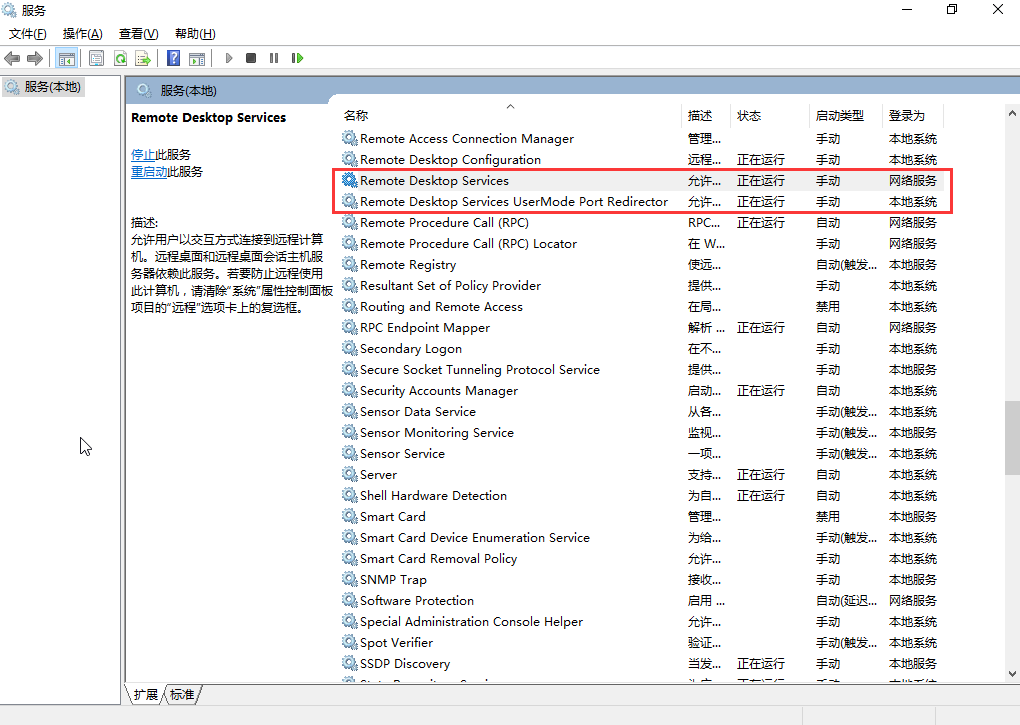Click the Export List toolbar icon
Viewport: 1020px width, 725px height.
pyautogui.click(x=143, y=59)
